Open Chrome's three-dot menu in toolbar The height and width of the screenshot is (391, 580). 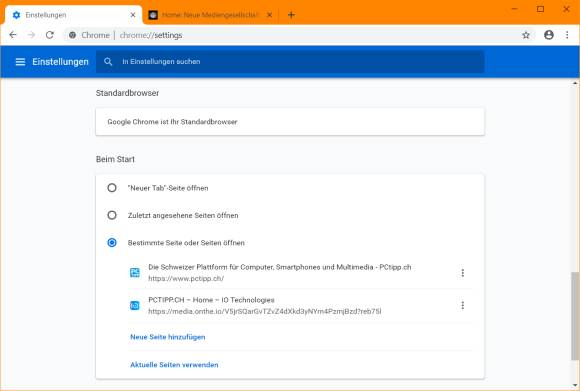(567, 35)
